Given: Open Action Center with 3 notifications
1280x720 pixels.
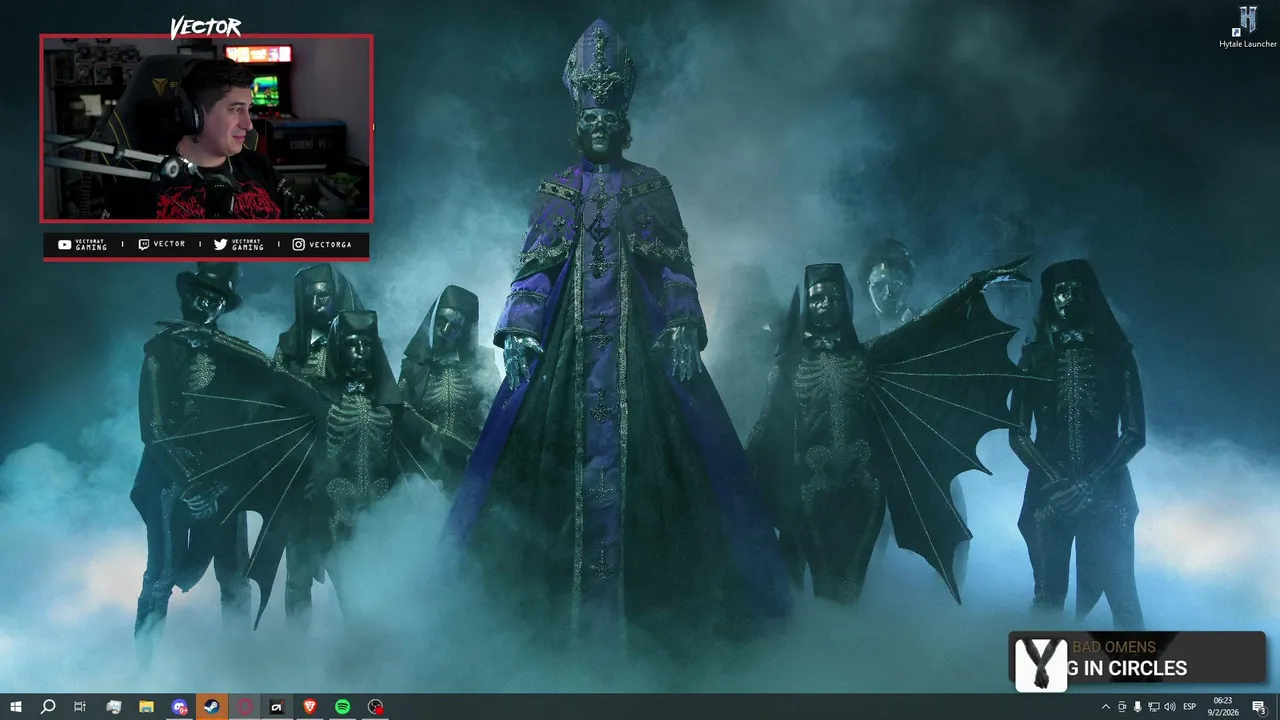Looking at the screenshot, I should 1259,707.
